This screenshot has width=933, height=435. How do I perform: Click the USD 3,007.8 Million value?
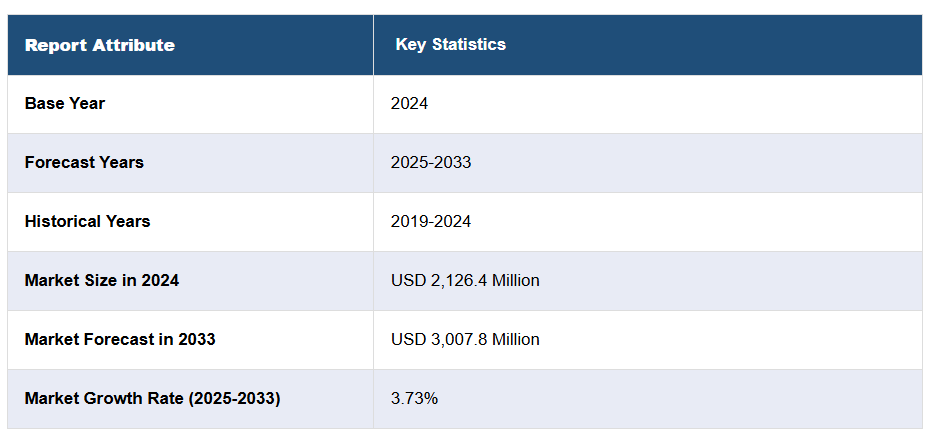click(x=465, y=339)
